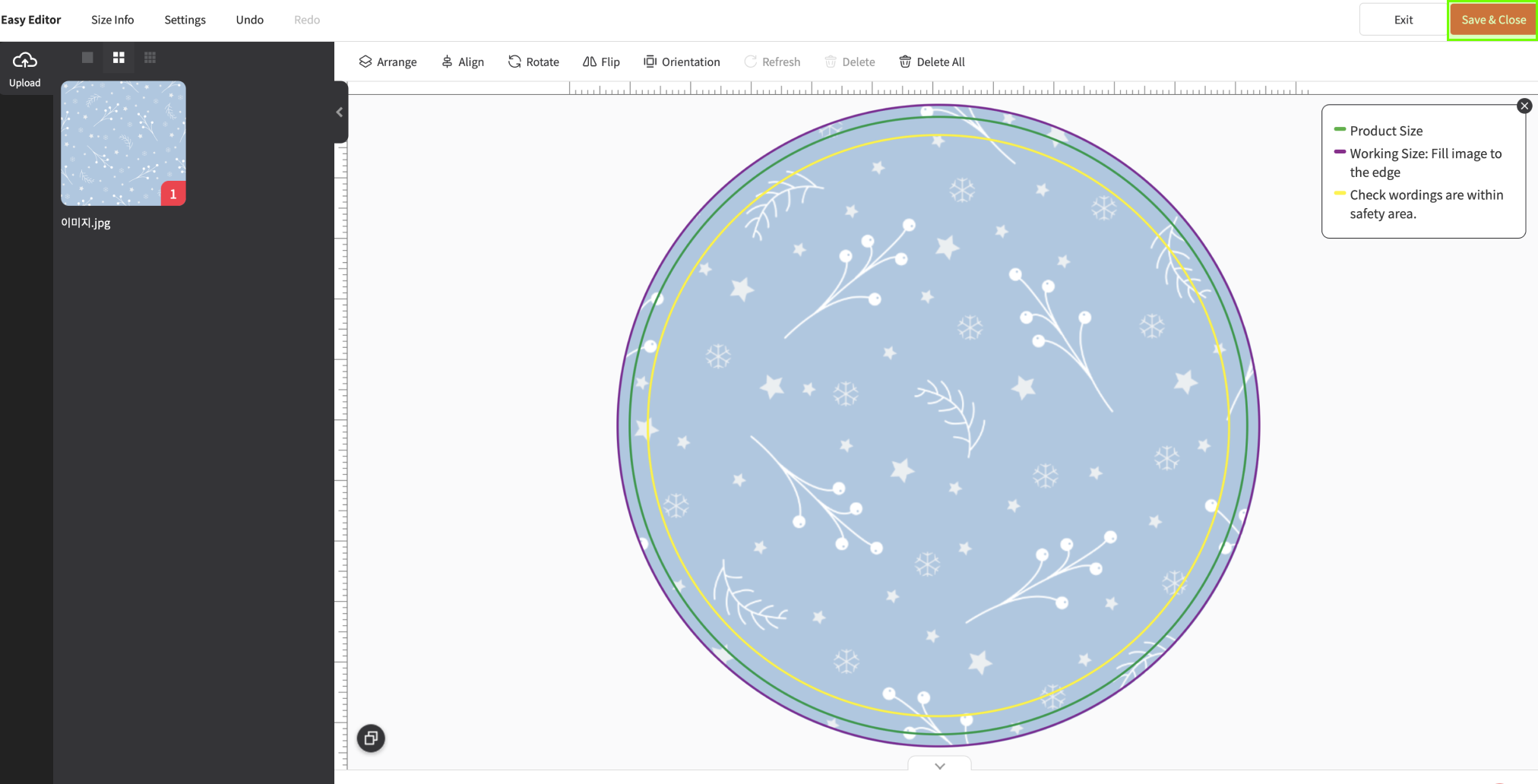Click the Upload cloud icon
Screen dimensions: 1538x784
pyautogui.click(x=25, y=61)
